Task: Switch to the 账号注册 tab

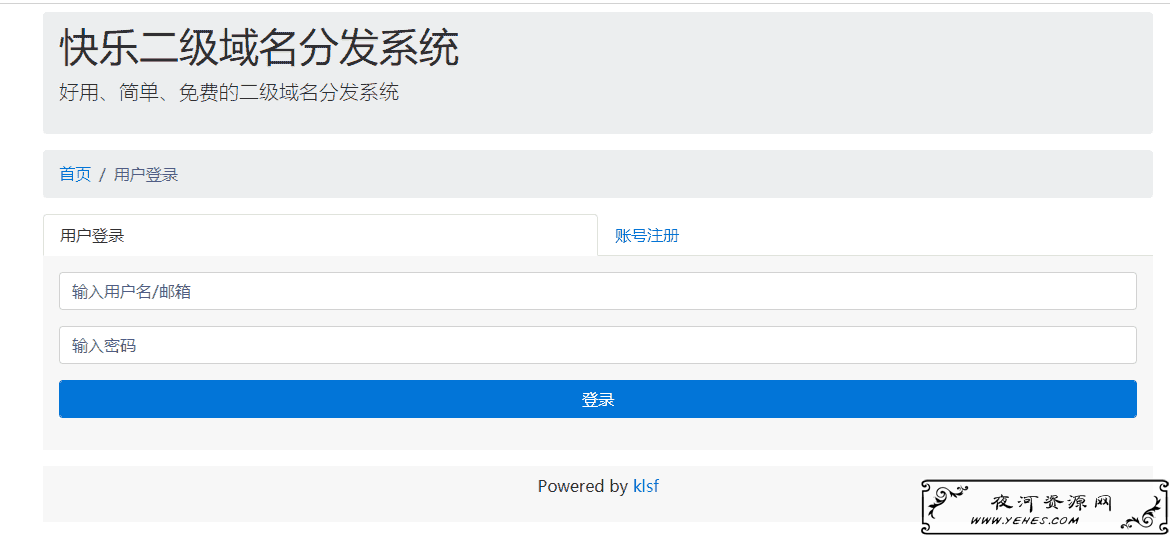Action: (x=647, y=236)
